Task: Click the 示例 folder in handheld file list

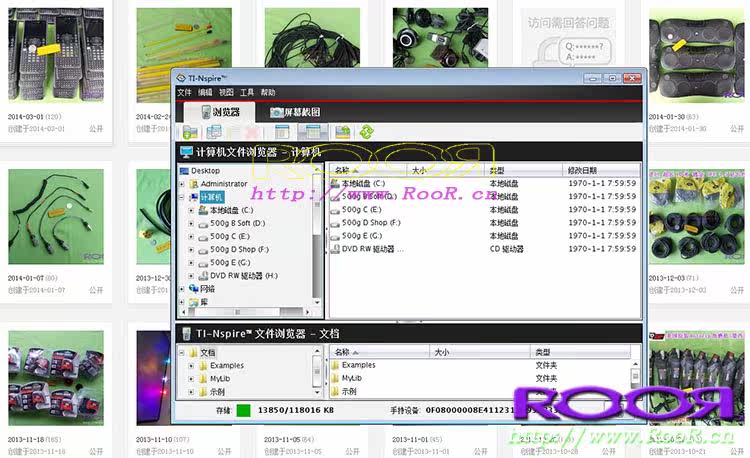Action: pyautogui.click(x=349, y=392)
